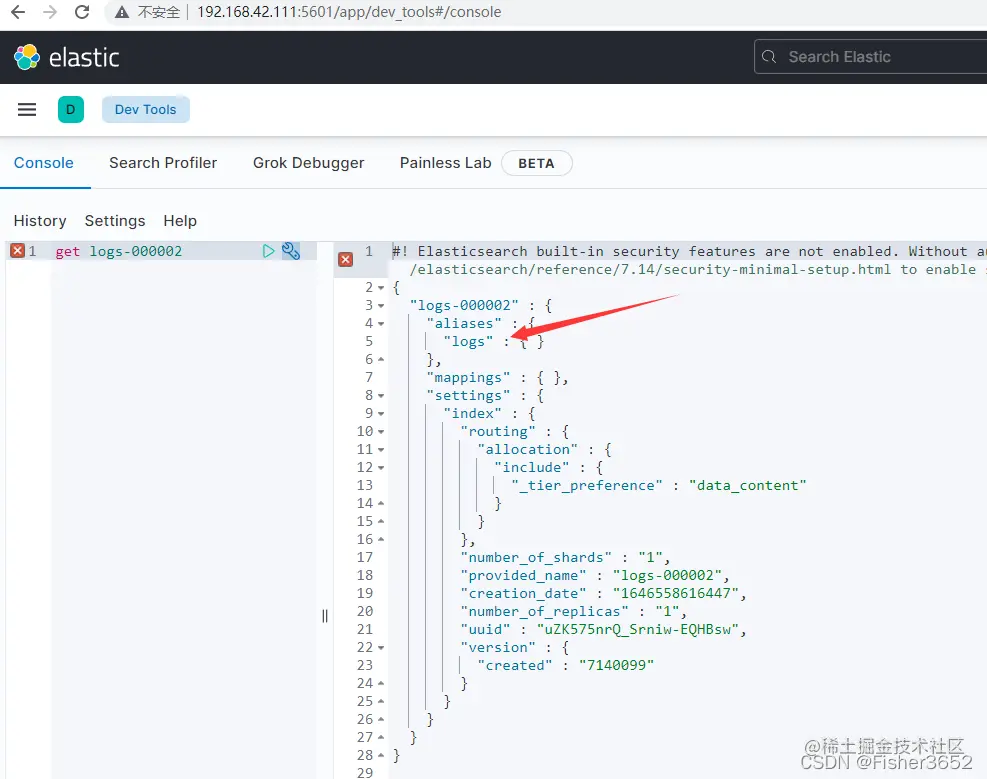Collapse fold arrow on response line 2

pos(381,288)
